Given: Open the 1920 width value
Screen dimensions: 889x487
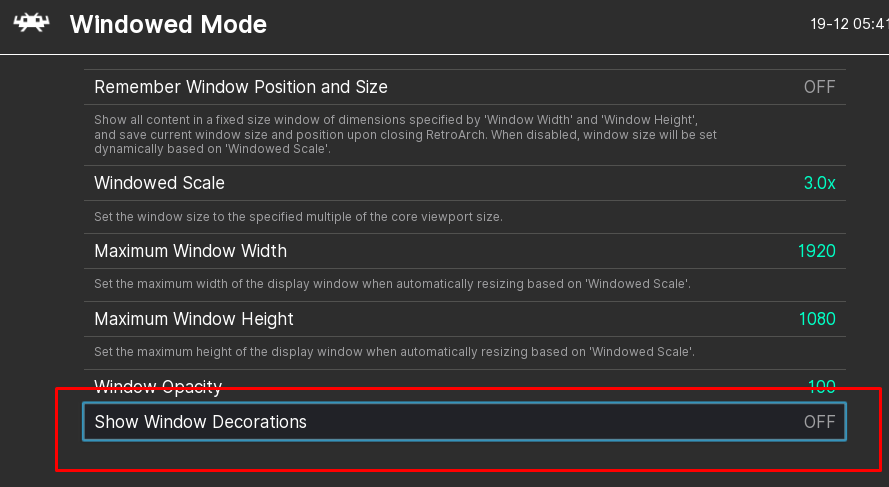Looking at the screenshot, I should [816, 251].
